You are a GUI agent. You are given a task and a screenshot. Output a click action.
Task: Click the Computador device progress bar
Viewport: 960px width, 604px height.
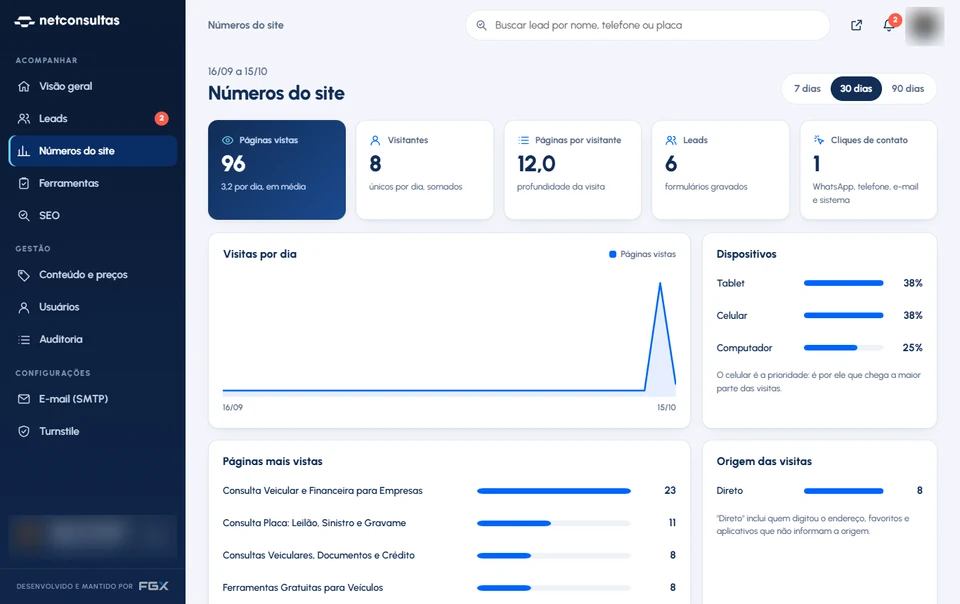click(844, 348)
